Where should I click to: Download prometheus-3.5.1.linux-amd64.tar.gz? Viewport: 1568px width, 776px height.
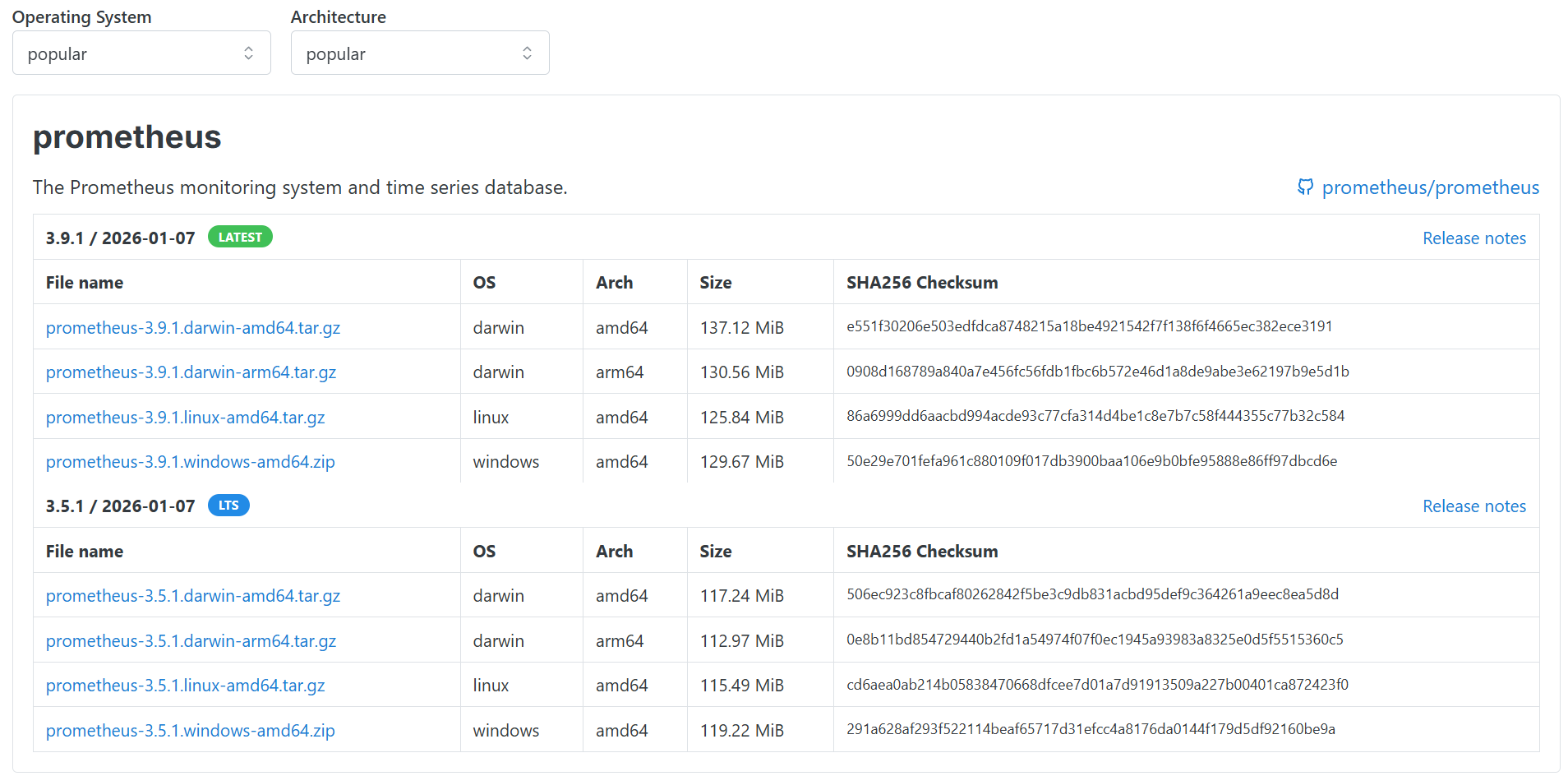coord(186,686)
